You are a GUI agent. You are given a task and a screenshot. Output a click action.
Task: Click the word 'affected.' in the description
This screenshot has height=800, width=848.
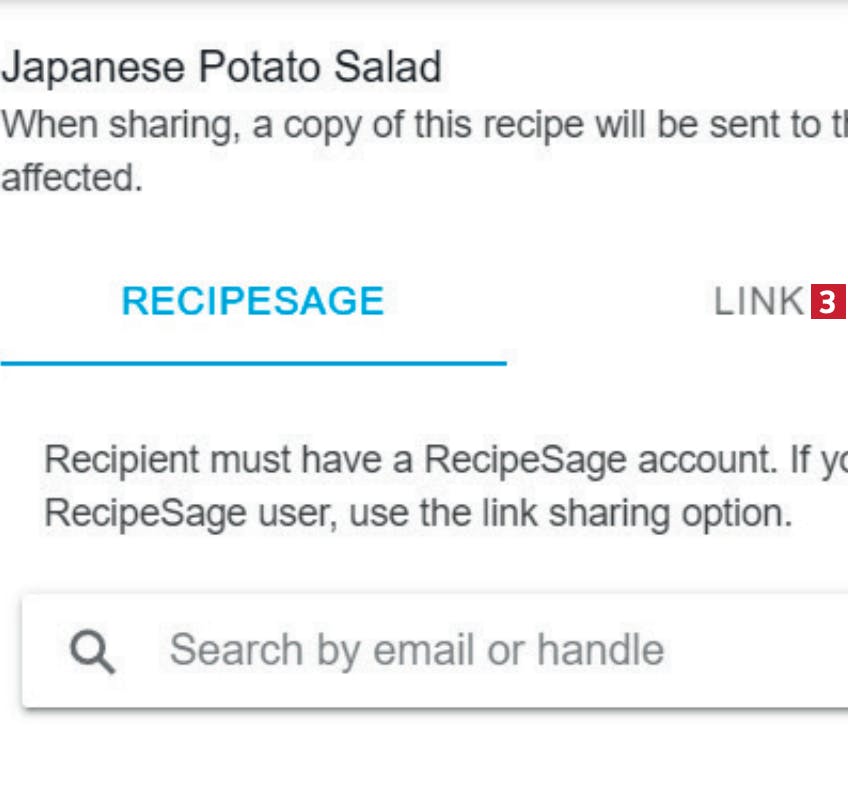[x=72, y=178]
